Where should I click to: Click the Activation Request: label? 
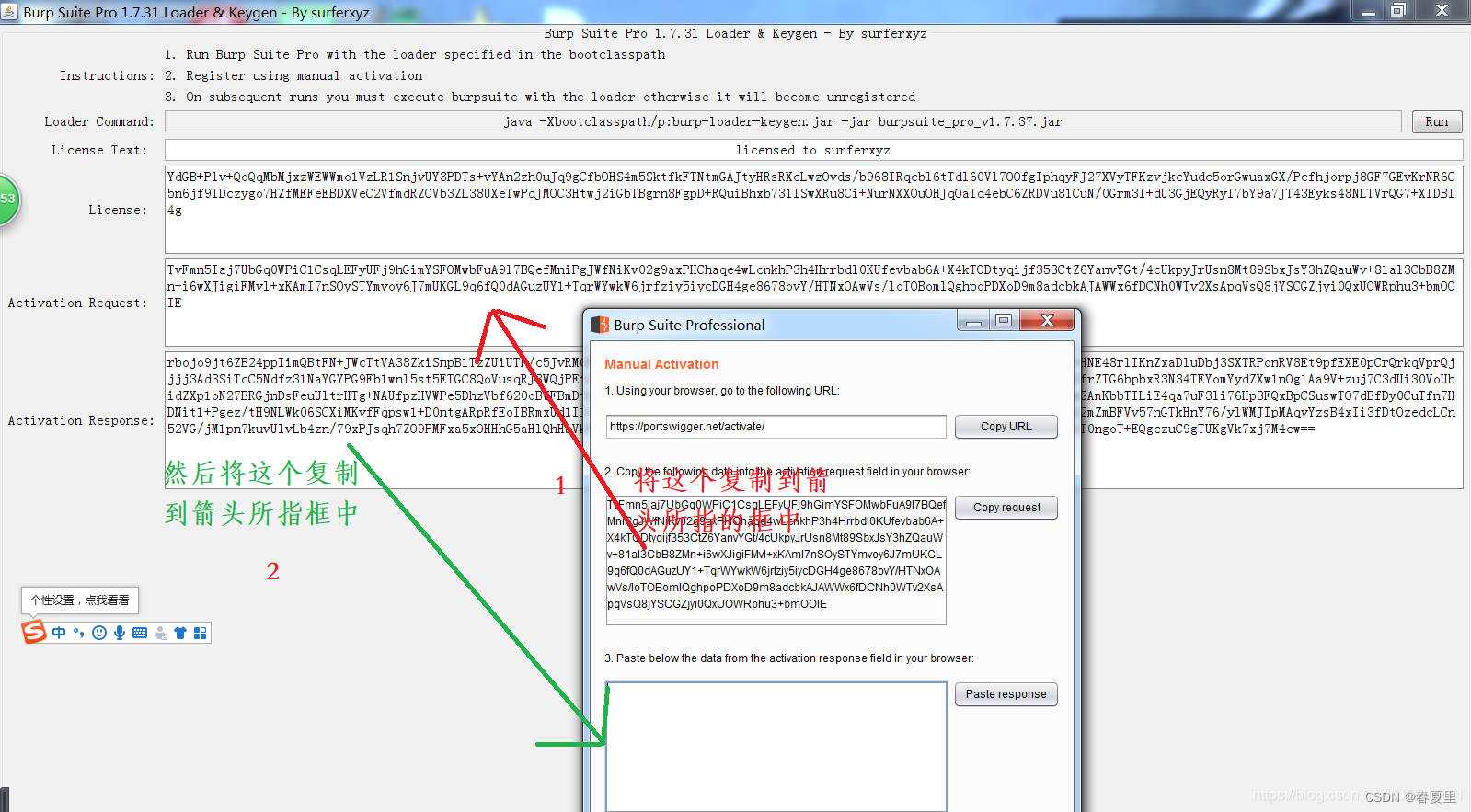tap(77, 303)
